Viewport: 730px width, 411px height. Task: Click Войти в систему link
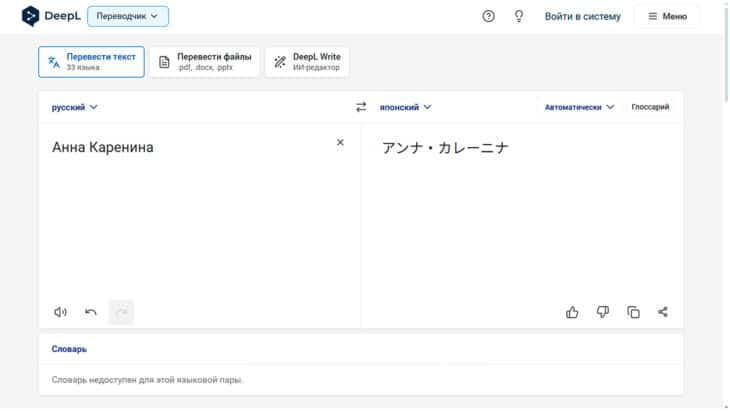[582, 16]
